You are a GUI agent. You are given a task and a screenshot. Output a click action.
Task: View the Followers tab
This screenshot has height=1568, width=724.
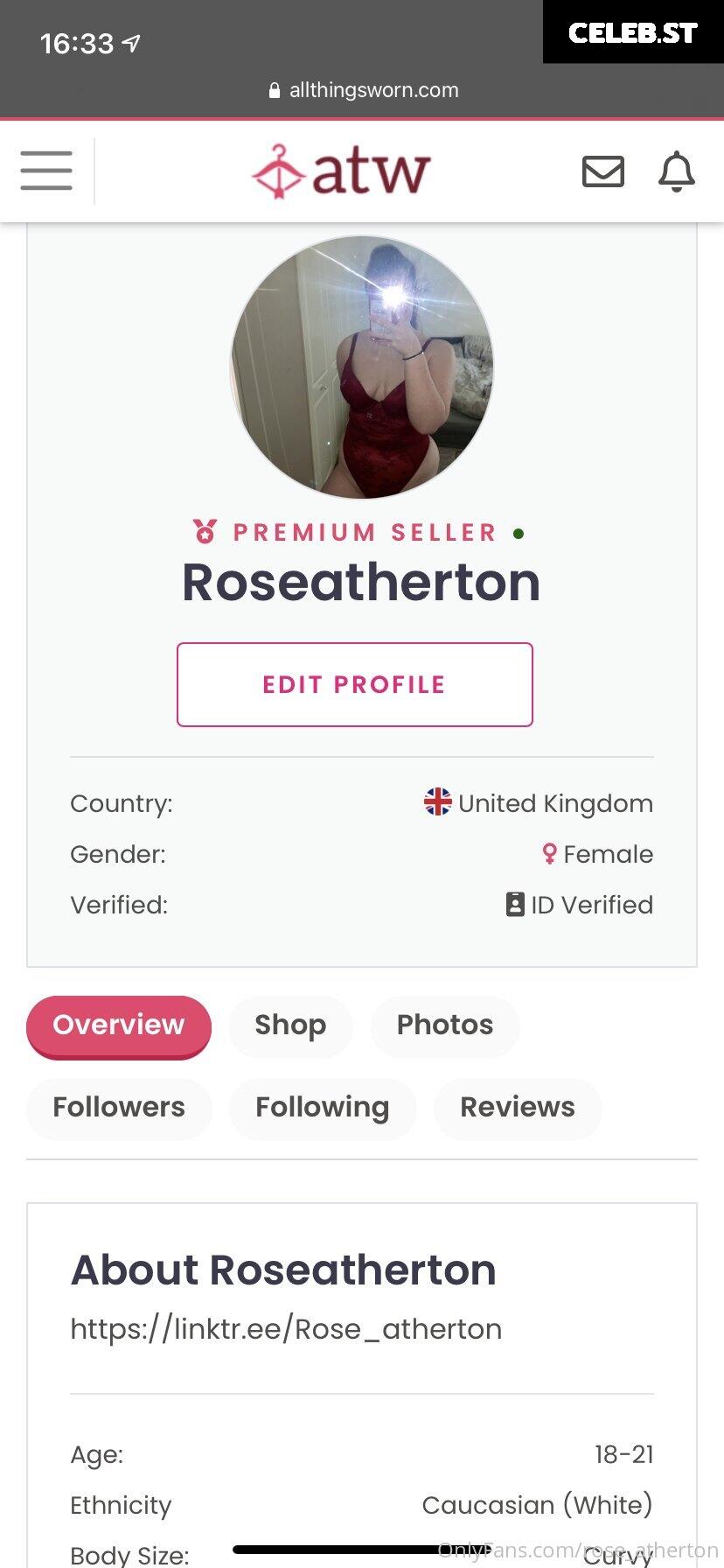point(119,1108)
